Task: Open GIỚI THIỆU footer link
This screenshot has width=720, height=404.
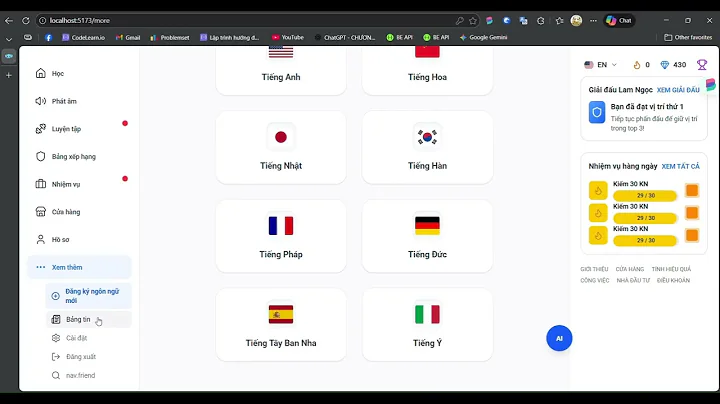Action: click(x=594, y=269)
